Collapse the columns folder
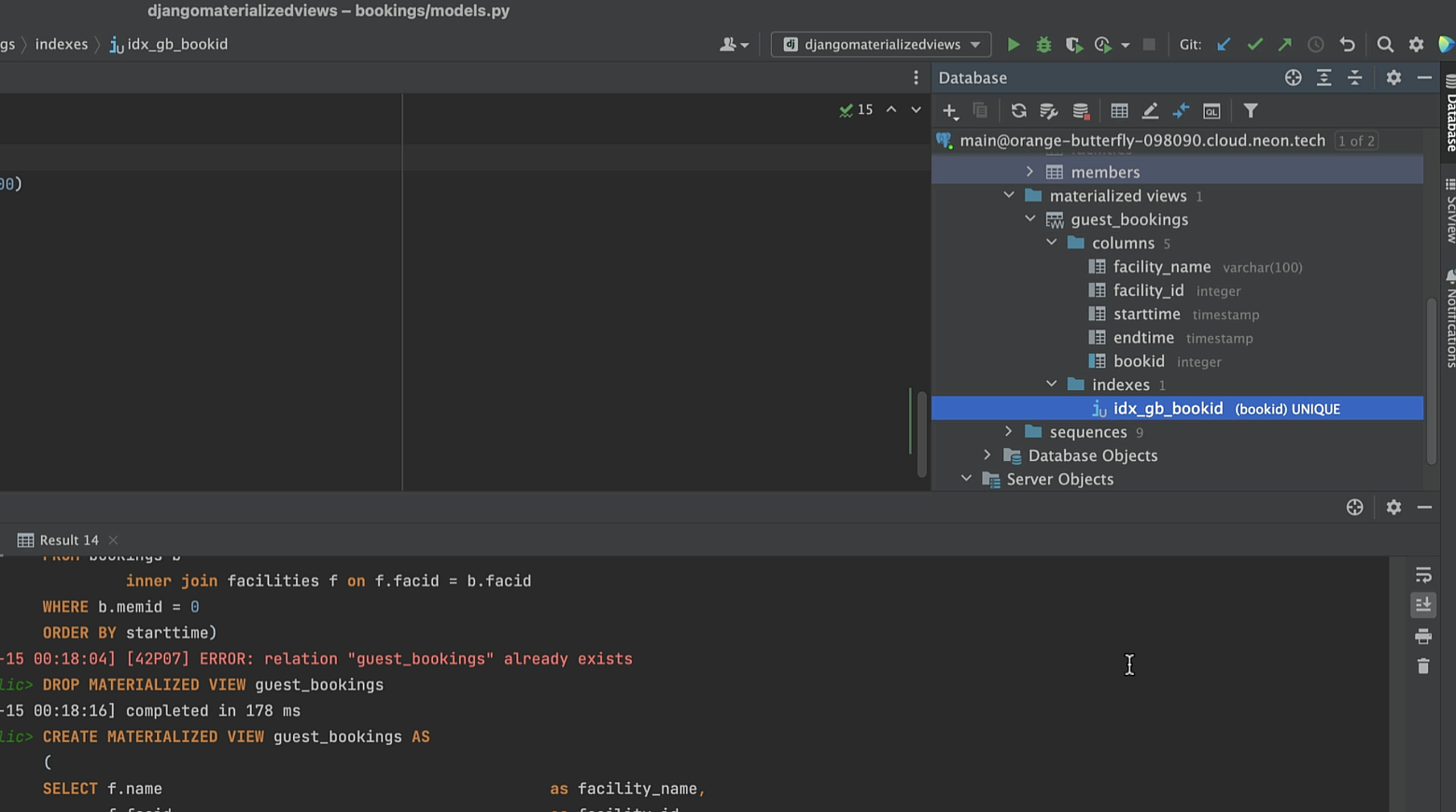Viewport: 1456px width, 812px height. (1052, 243)
